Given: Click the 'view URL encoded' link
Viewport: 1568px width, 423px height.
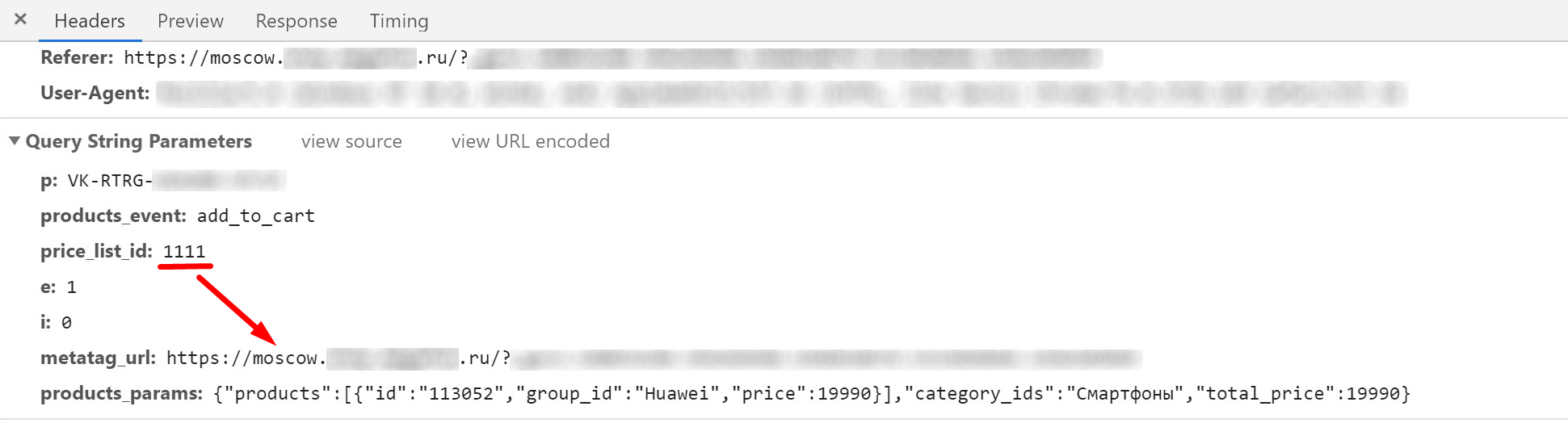Looking at the screenshot, I should 530,141.
